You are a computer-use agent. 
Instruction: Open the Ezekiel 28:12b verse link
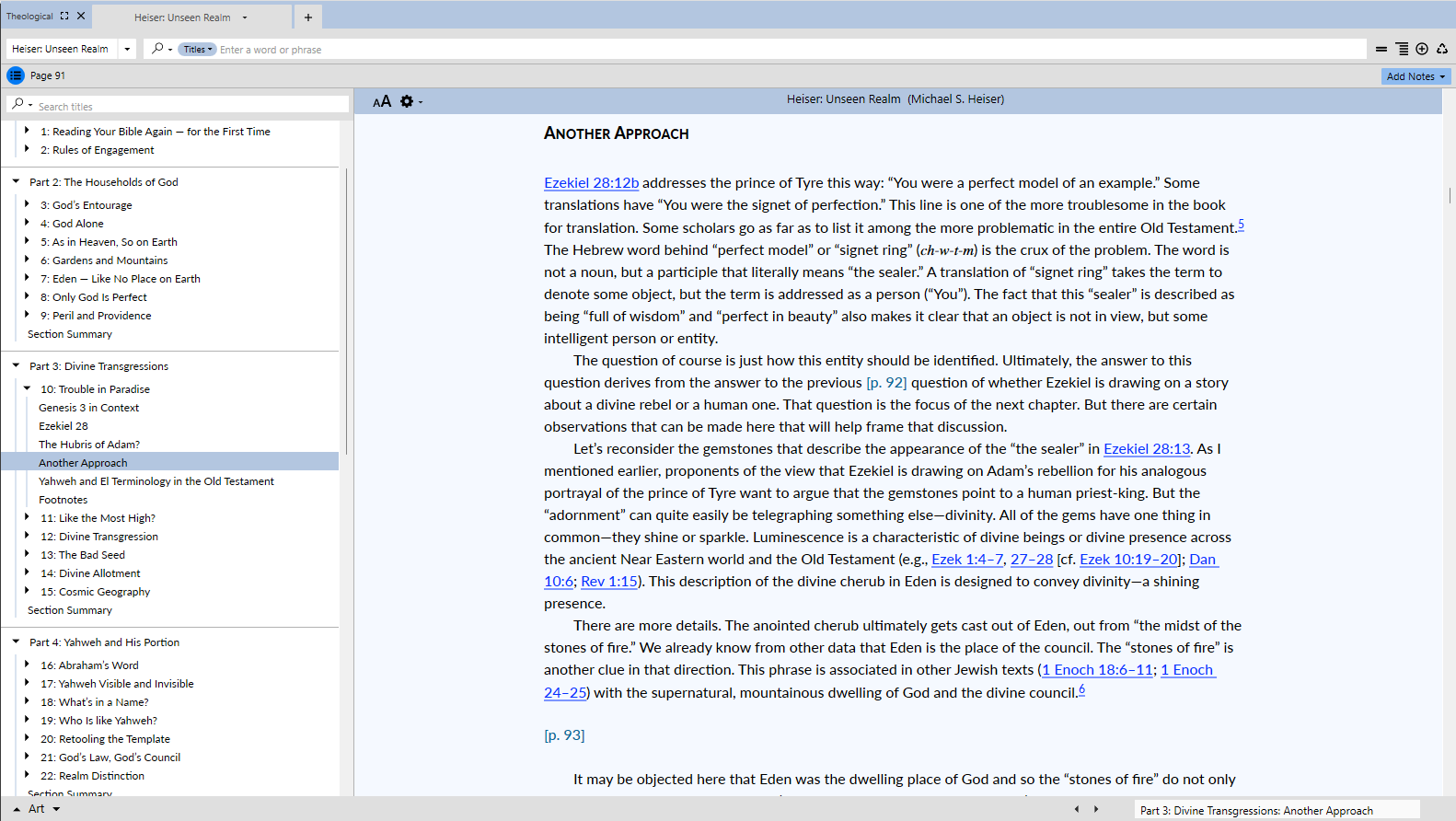click(x=591, y=183)
